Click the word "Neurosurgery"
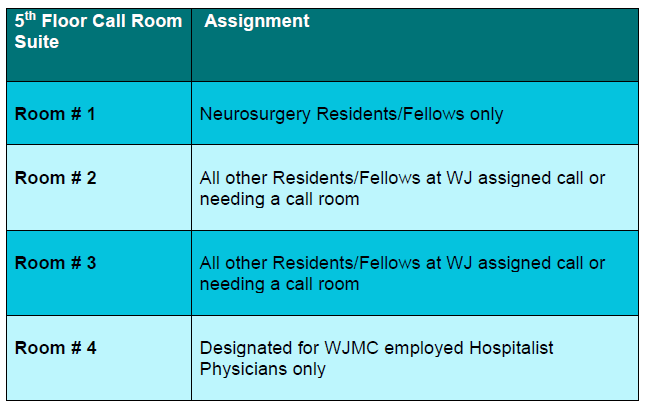 pos(255,114)
